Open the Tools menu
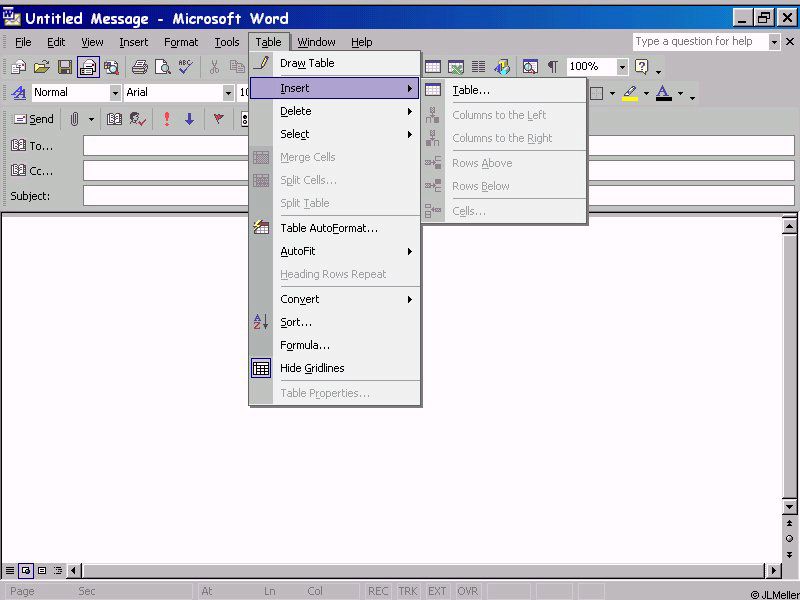Viewport: 800px width, 600px height. 227,42
